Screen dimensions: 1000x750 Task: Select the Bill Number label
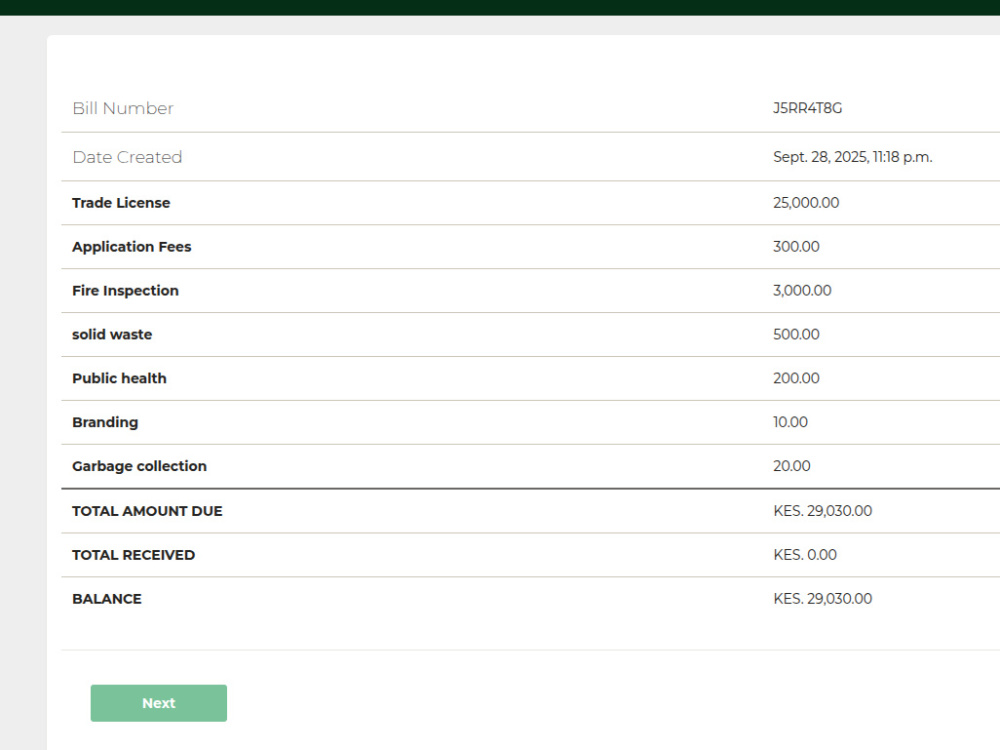123,108
